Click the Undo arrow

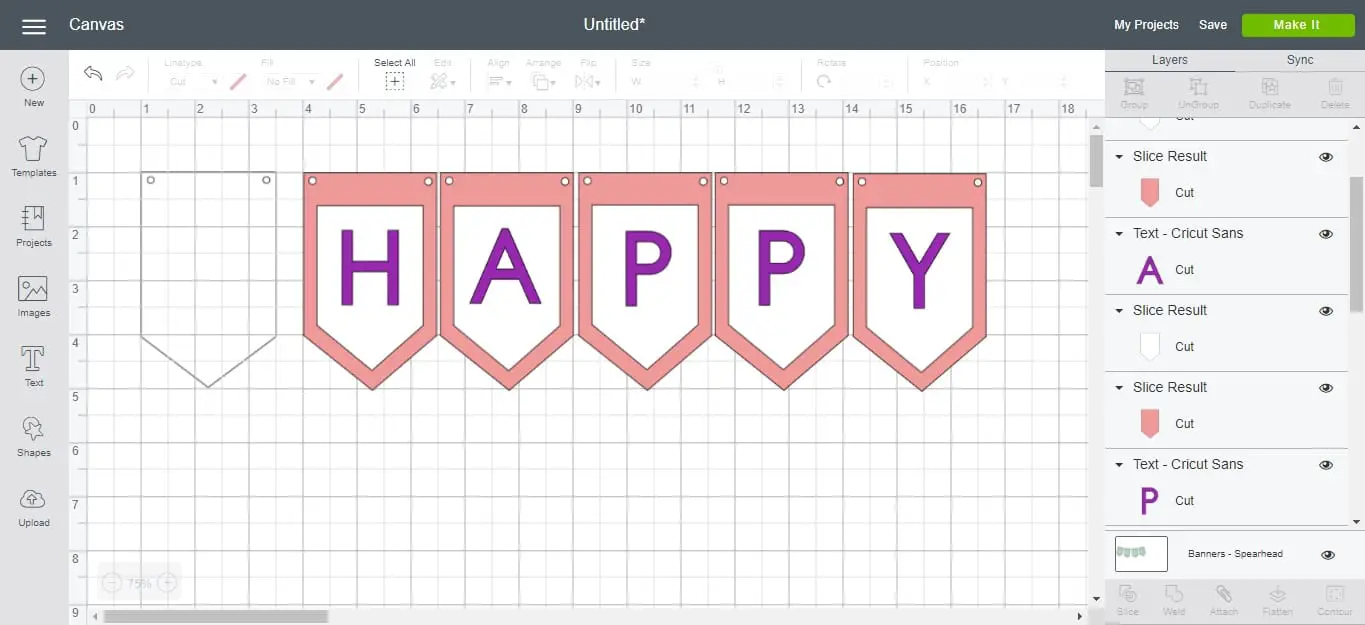click(93, 74)
